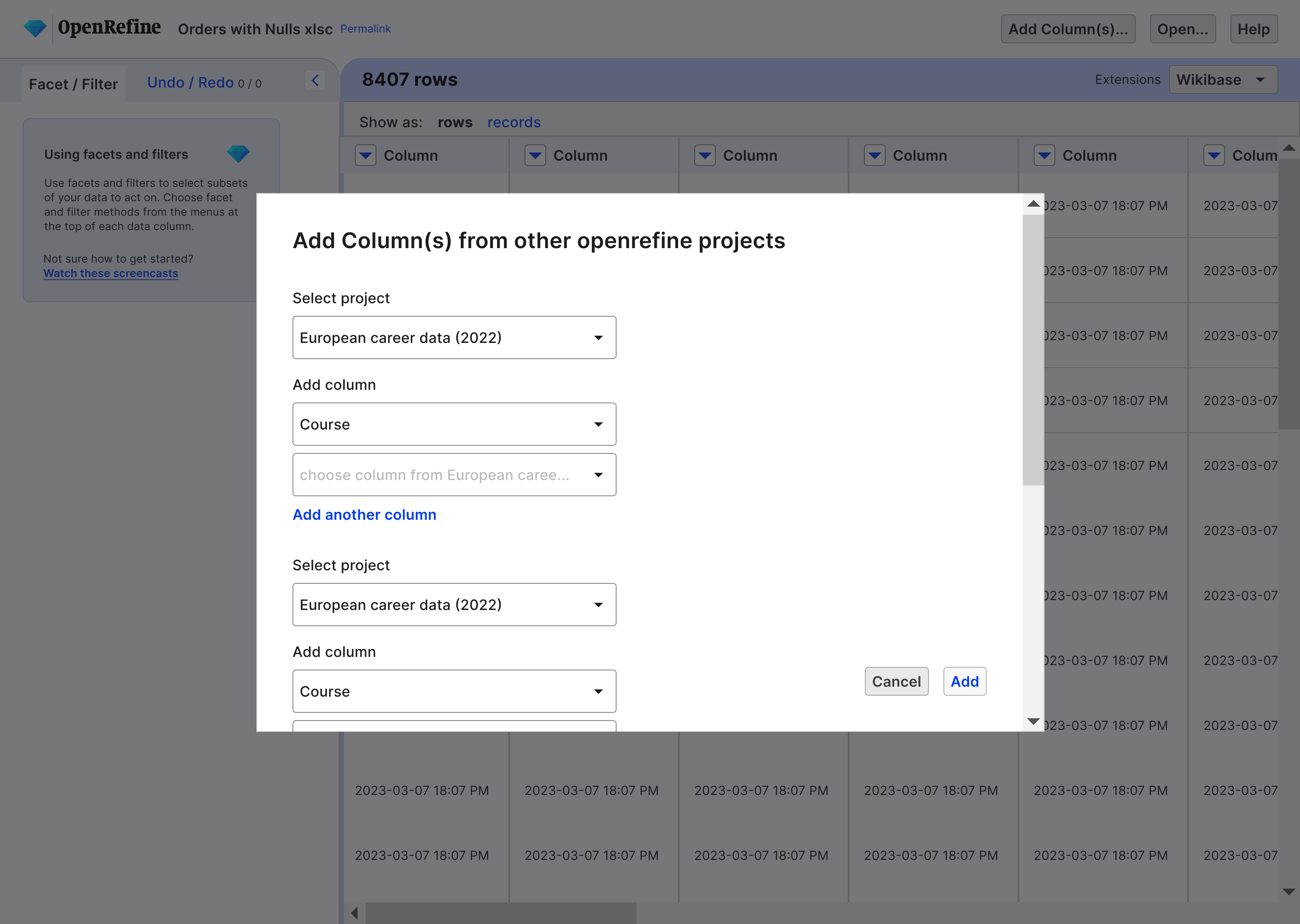Open the Course column dropdown
This screenshot has height=924, width=1300.
(454, 423)
